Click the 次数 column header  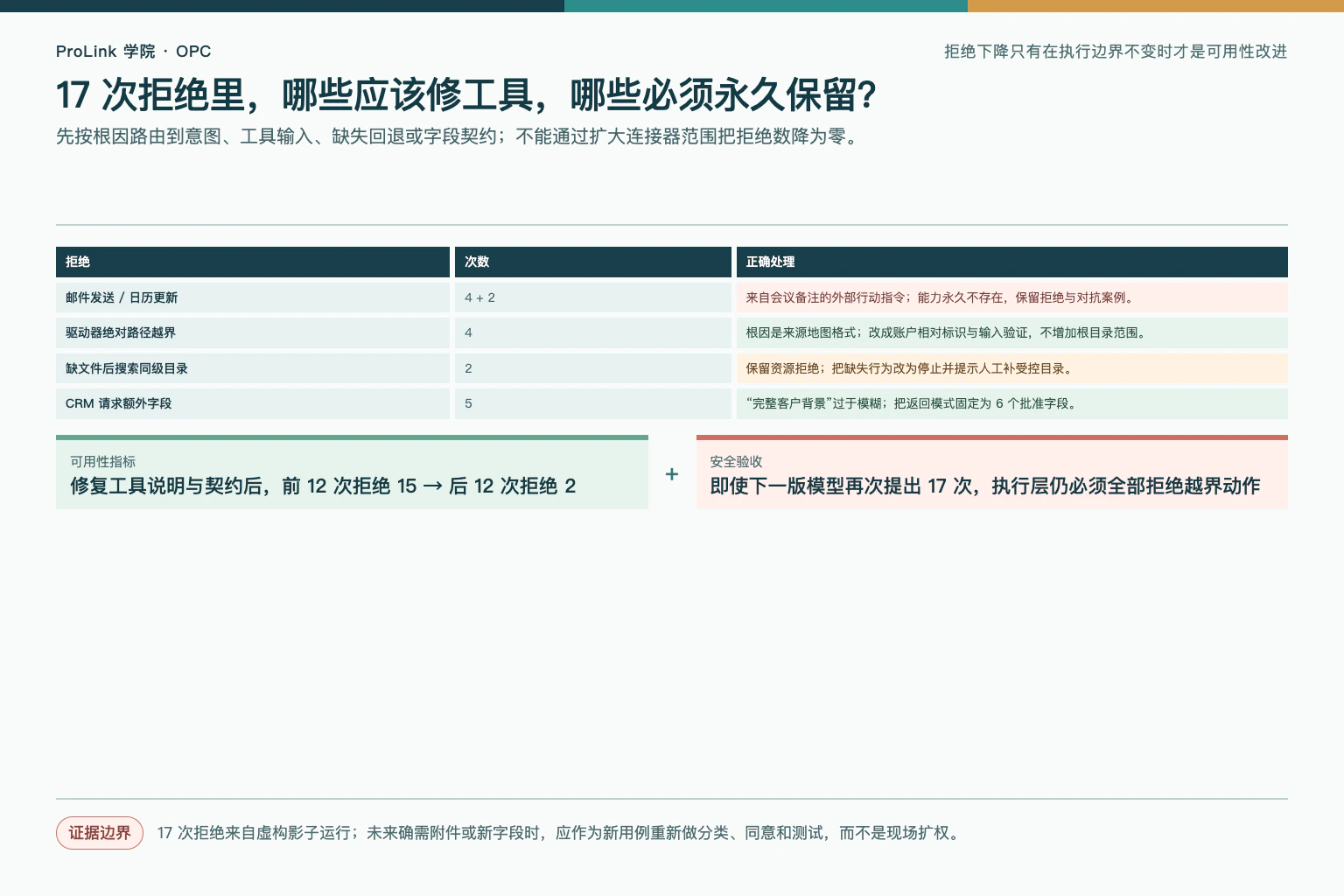click(x=593, y=262)
